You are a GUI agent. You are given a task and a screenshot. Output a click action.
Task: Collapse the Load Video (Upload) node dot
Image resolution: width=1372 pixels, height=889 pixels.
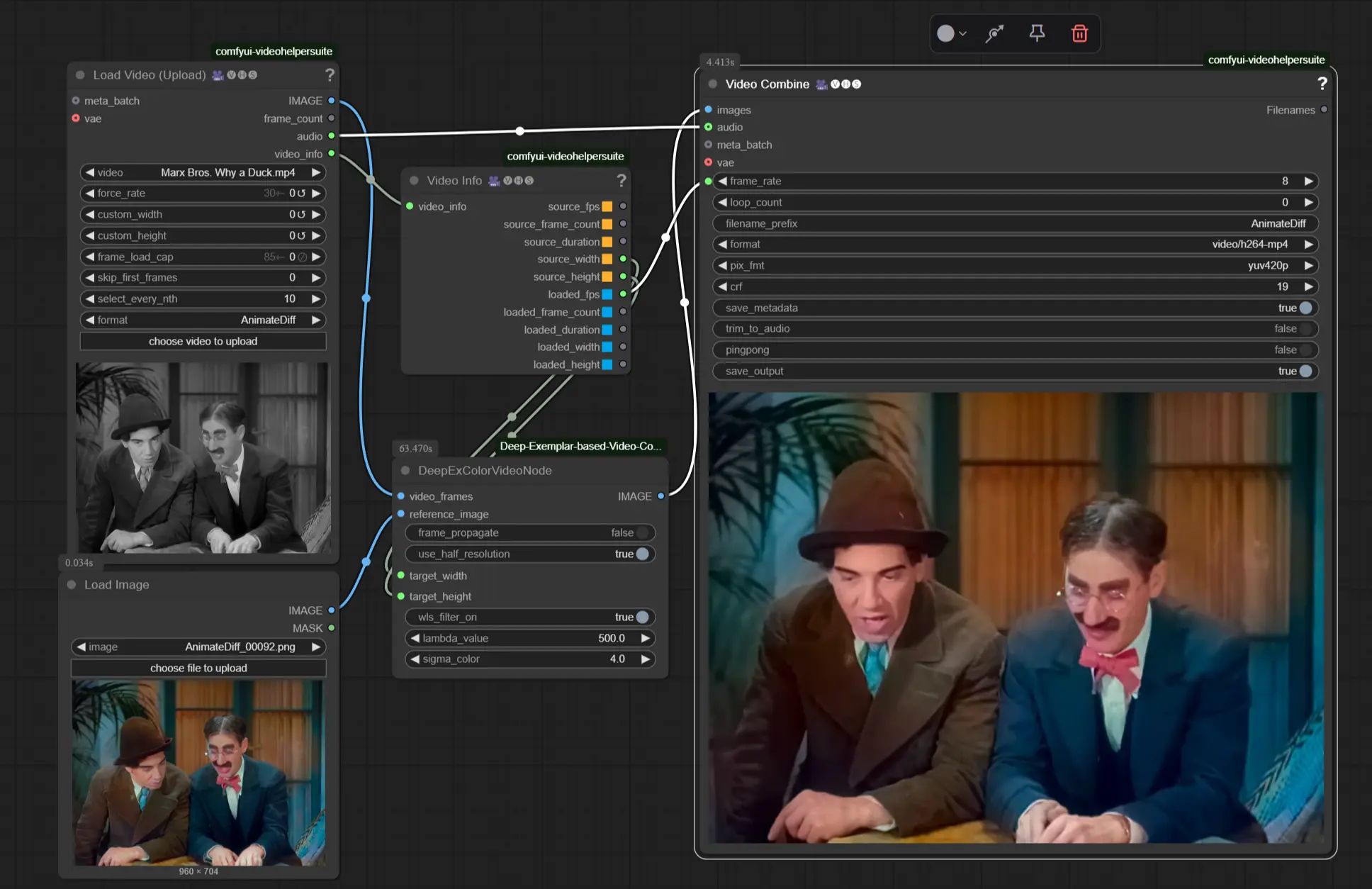tap(80, 74)
